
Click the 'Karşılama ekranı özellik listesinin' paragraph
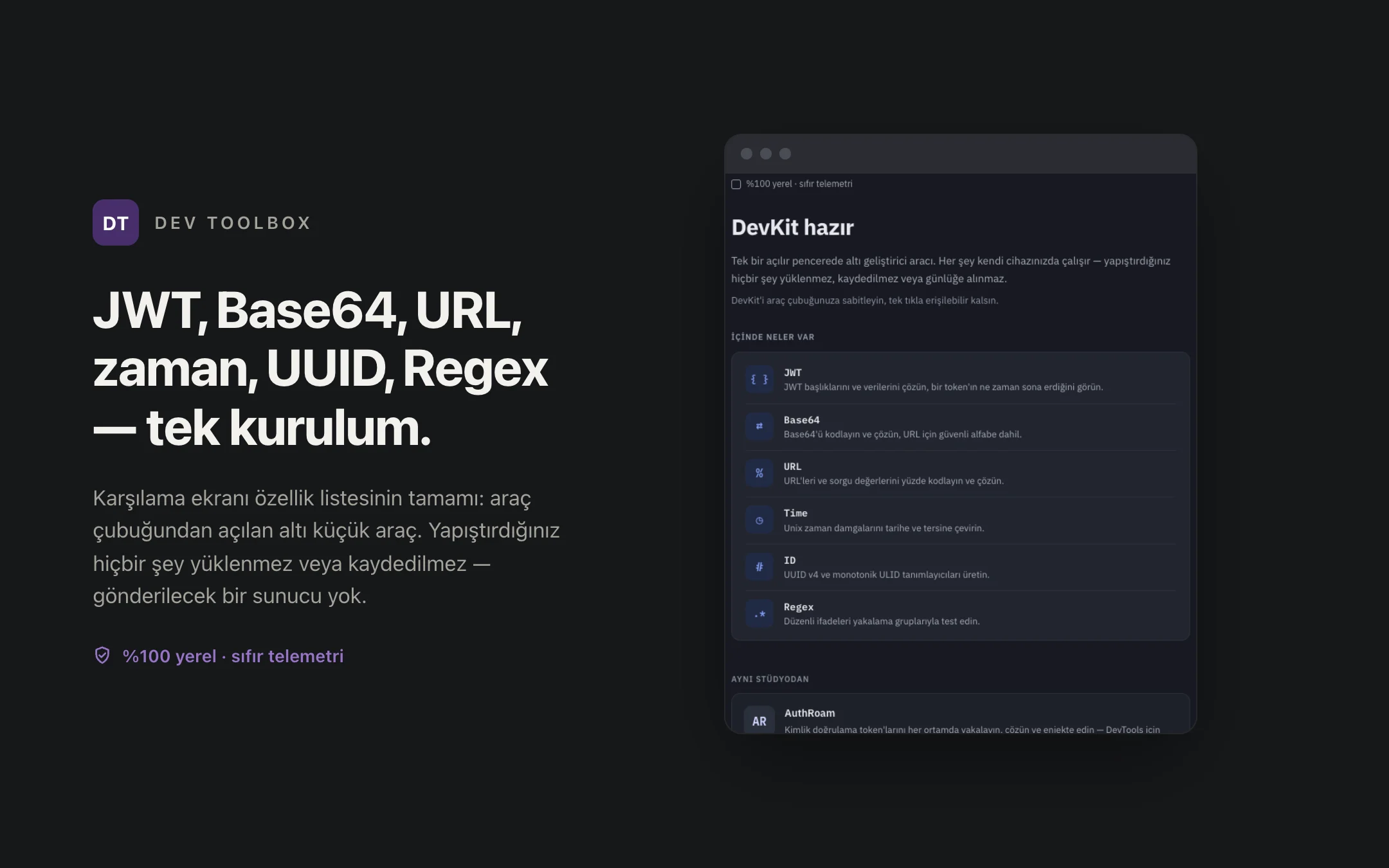click(327, 547)
